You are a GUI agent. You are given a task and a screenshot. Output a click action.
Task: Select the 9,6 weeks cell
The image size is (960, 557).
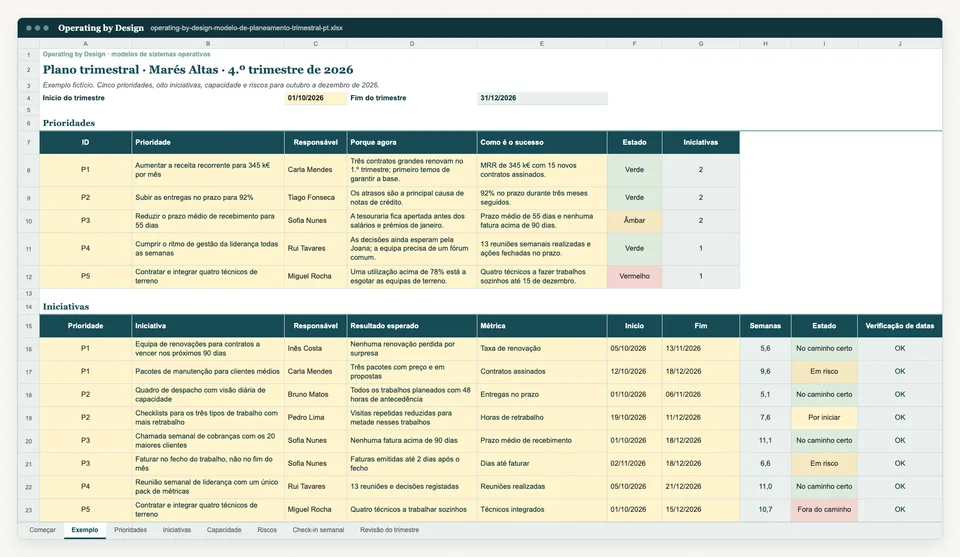coord(765,372)
